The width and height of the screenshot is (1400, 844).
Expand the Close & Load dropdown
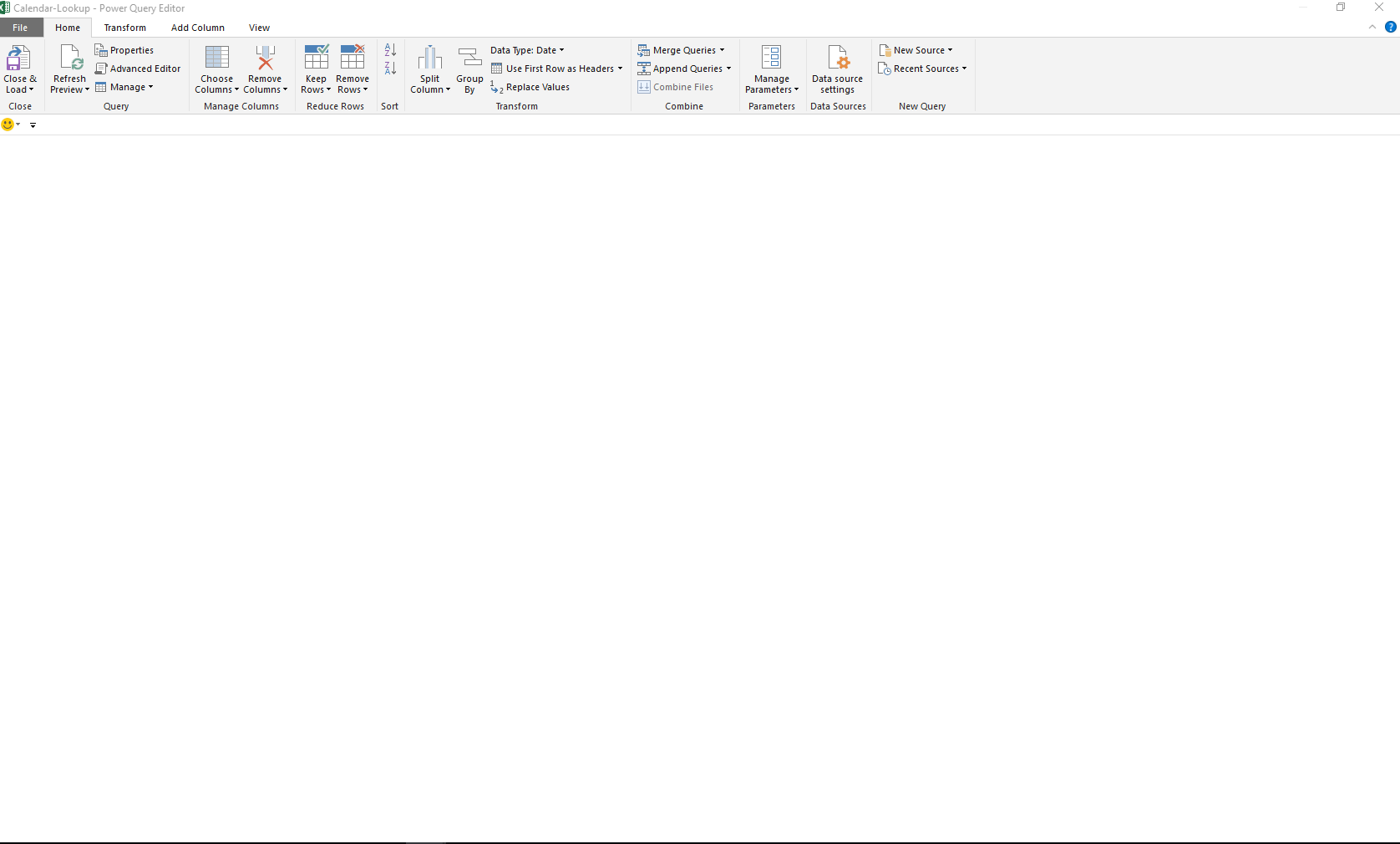click(20, 84)
